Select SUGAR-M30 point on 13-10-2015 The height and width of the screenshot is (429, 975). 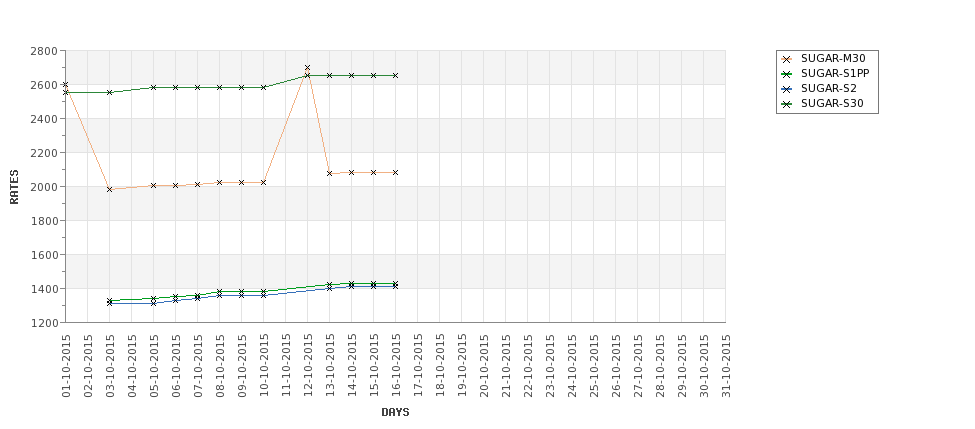(x=329, y=173)
